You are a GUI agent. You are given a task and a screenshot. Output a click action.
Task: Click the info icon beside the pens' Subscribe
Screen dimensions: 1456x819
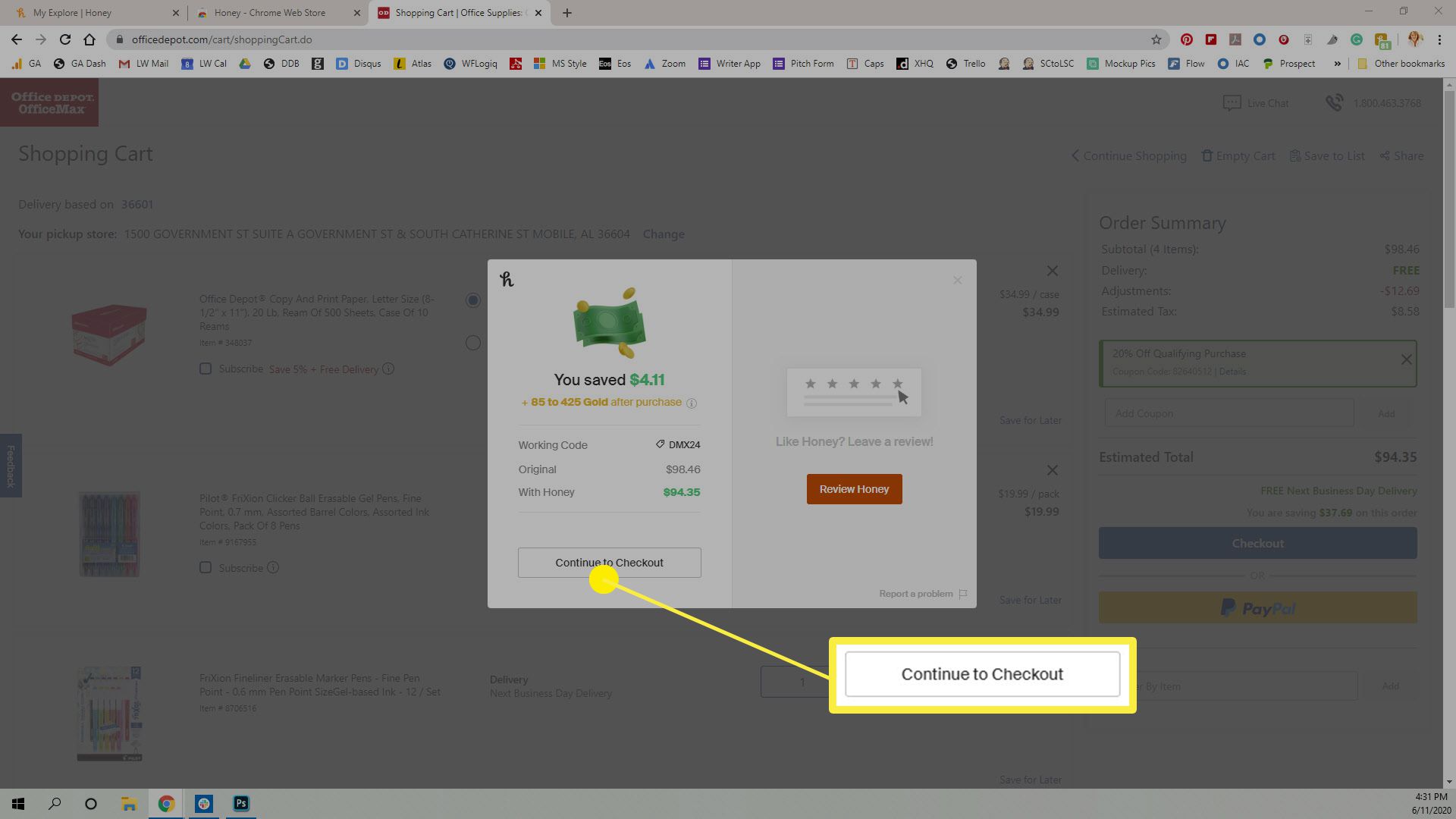tap(273, 567)
